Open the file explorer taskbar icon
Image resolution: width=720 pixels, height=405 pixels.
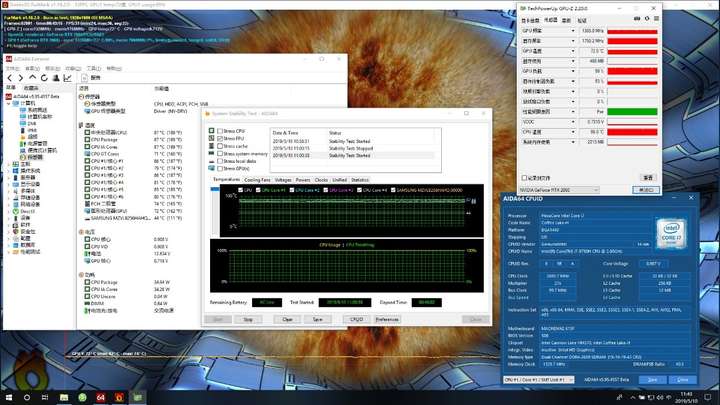pos(64,397)
